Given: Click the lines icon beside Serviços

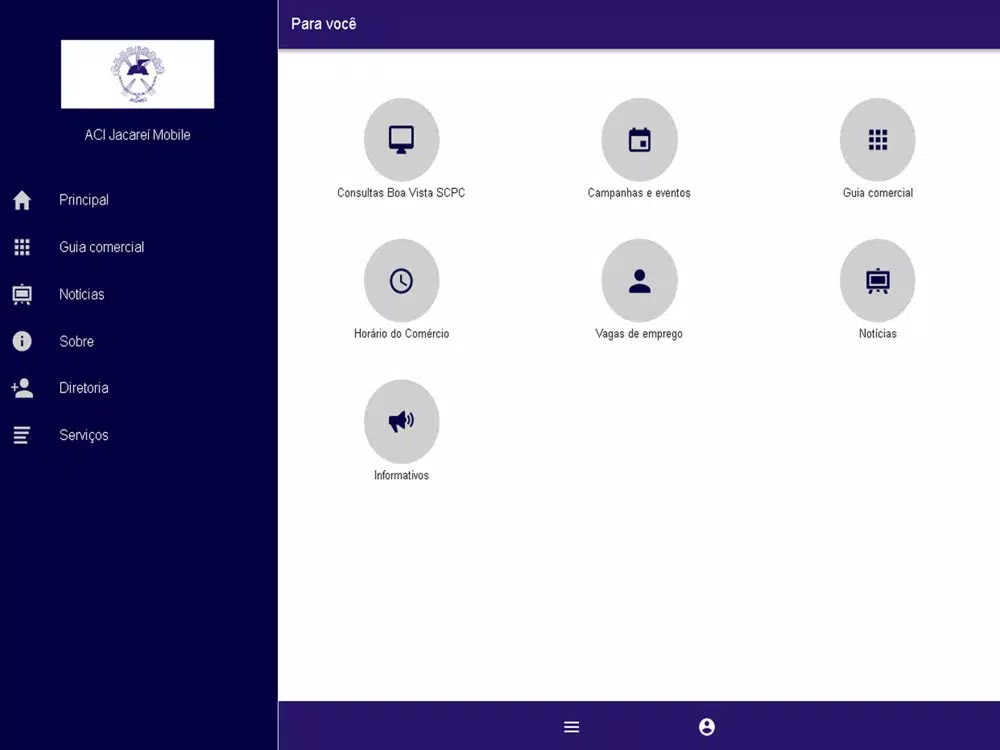Looking at the screenshot, I should [22, 435].
